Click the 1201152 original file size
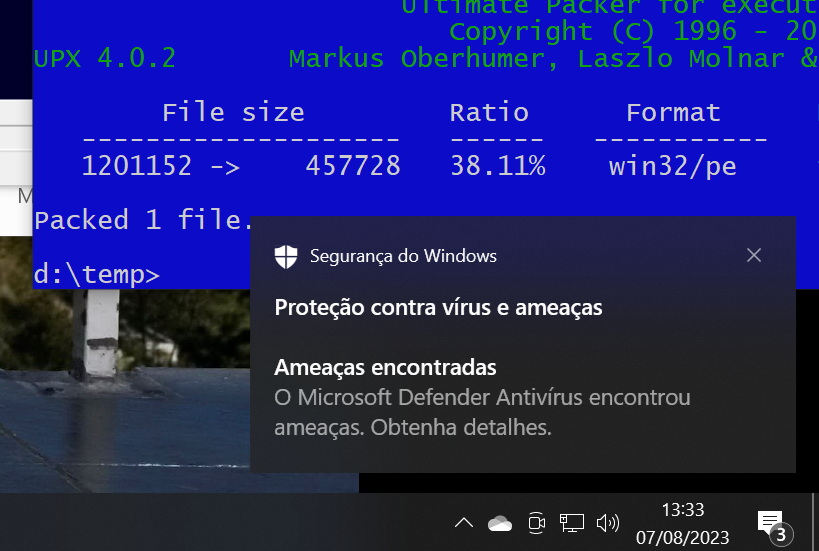Screen dimensions: 819x551 point(137,166)
